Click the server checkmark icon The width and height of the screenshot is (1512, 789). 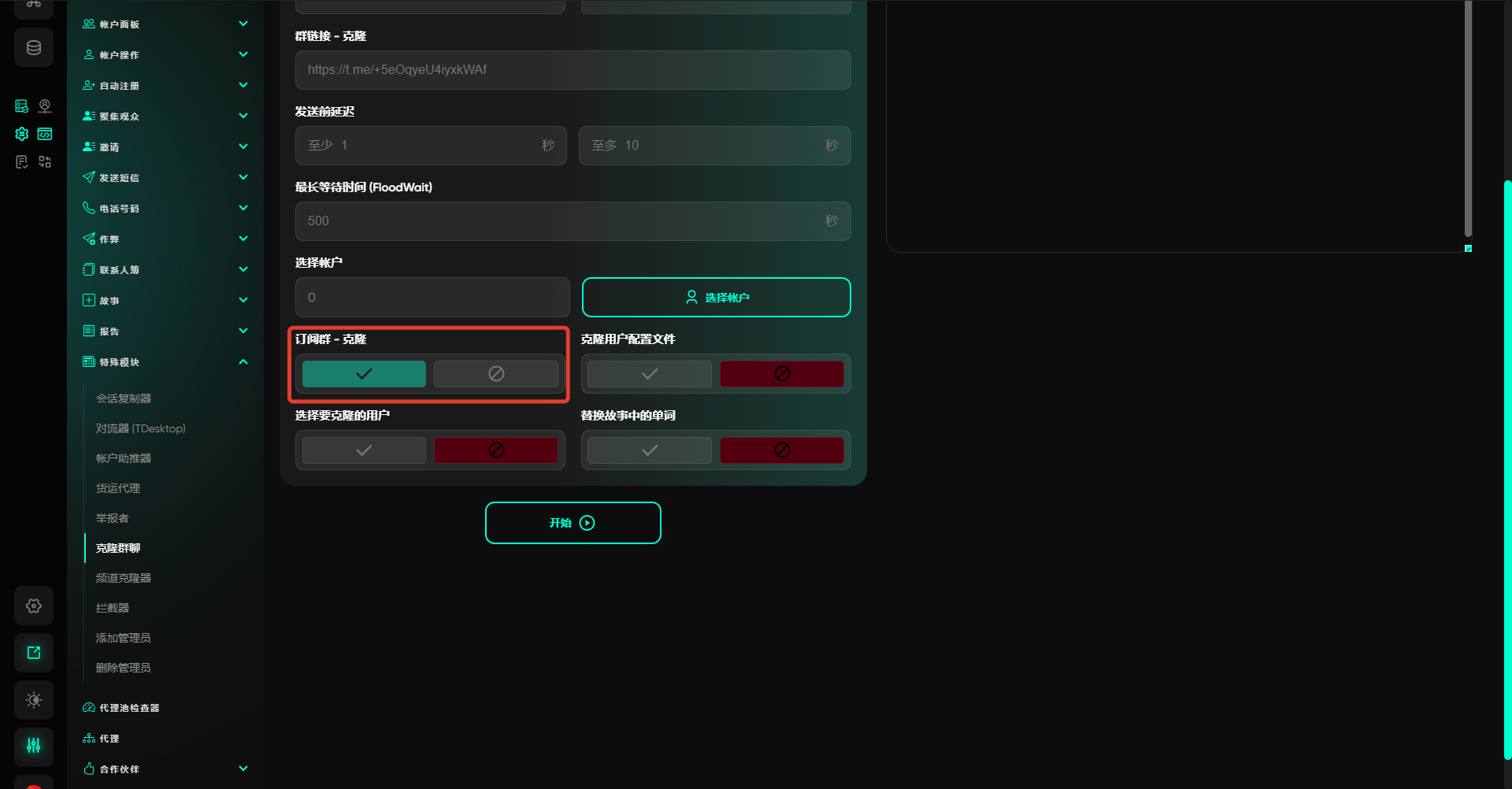(x=22, y=106)
